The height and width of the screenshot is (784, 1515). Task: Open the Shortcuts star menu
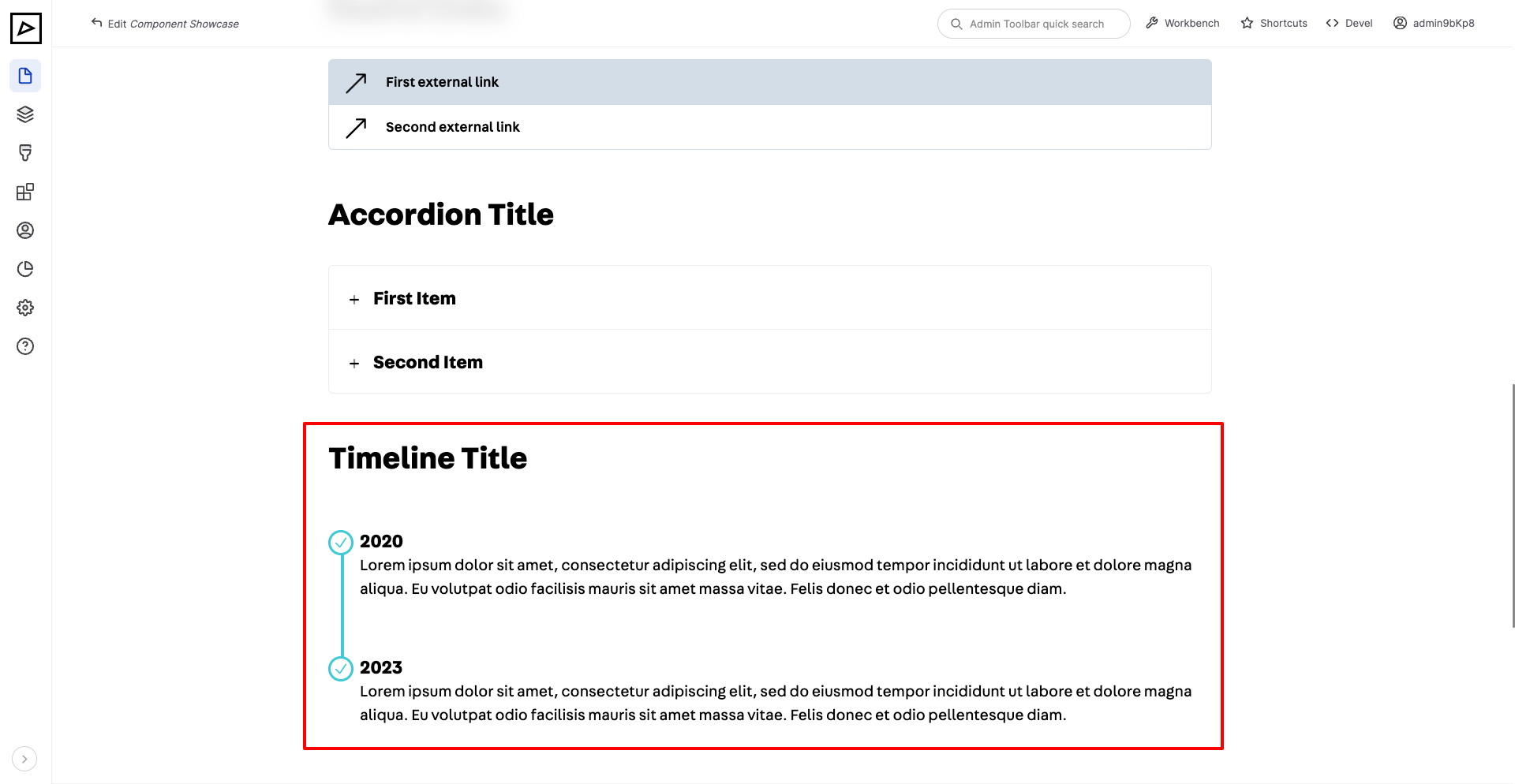click(x=1274, y=23)
